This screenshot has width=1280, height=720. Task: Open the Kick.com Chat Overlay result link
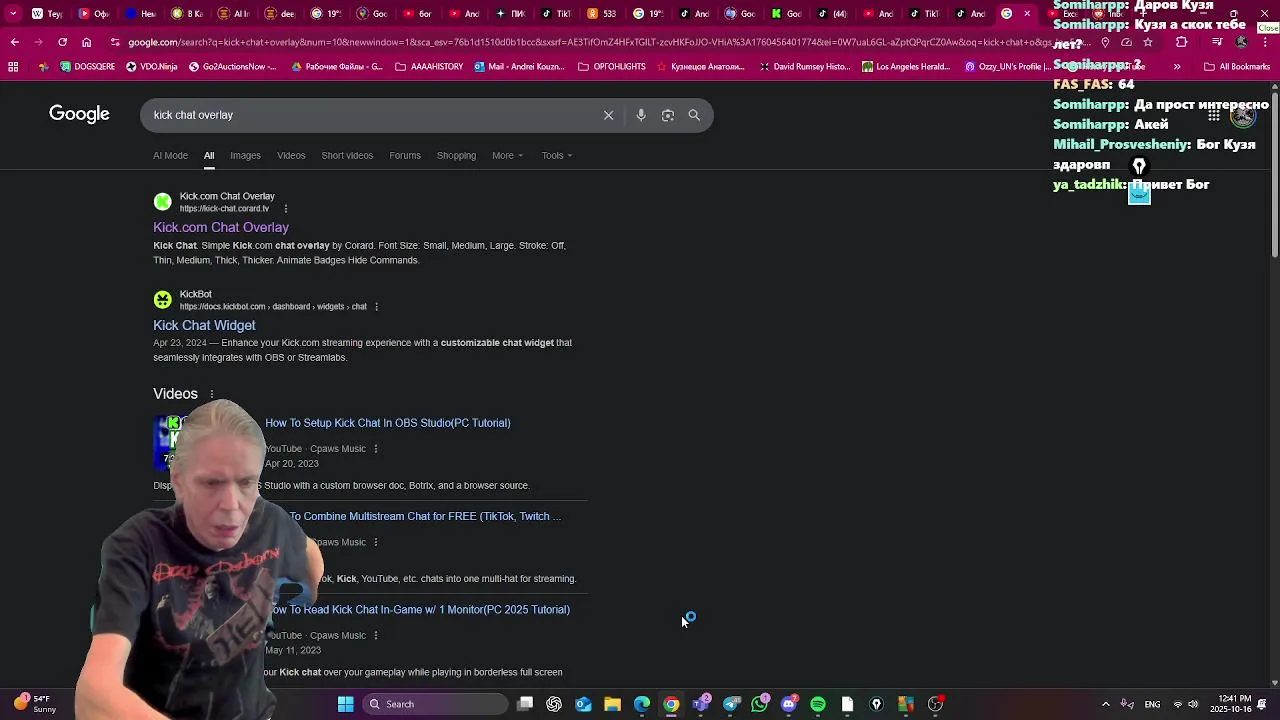(x=221, y=227)
